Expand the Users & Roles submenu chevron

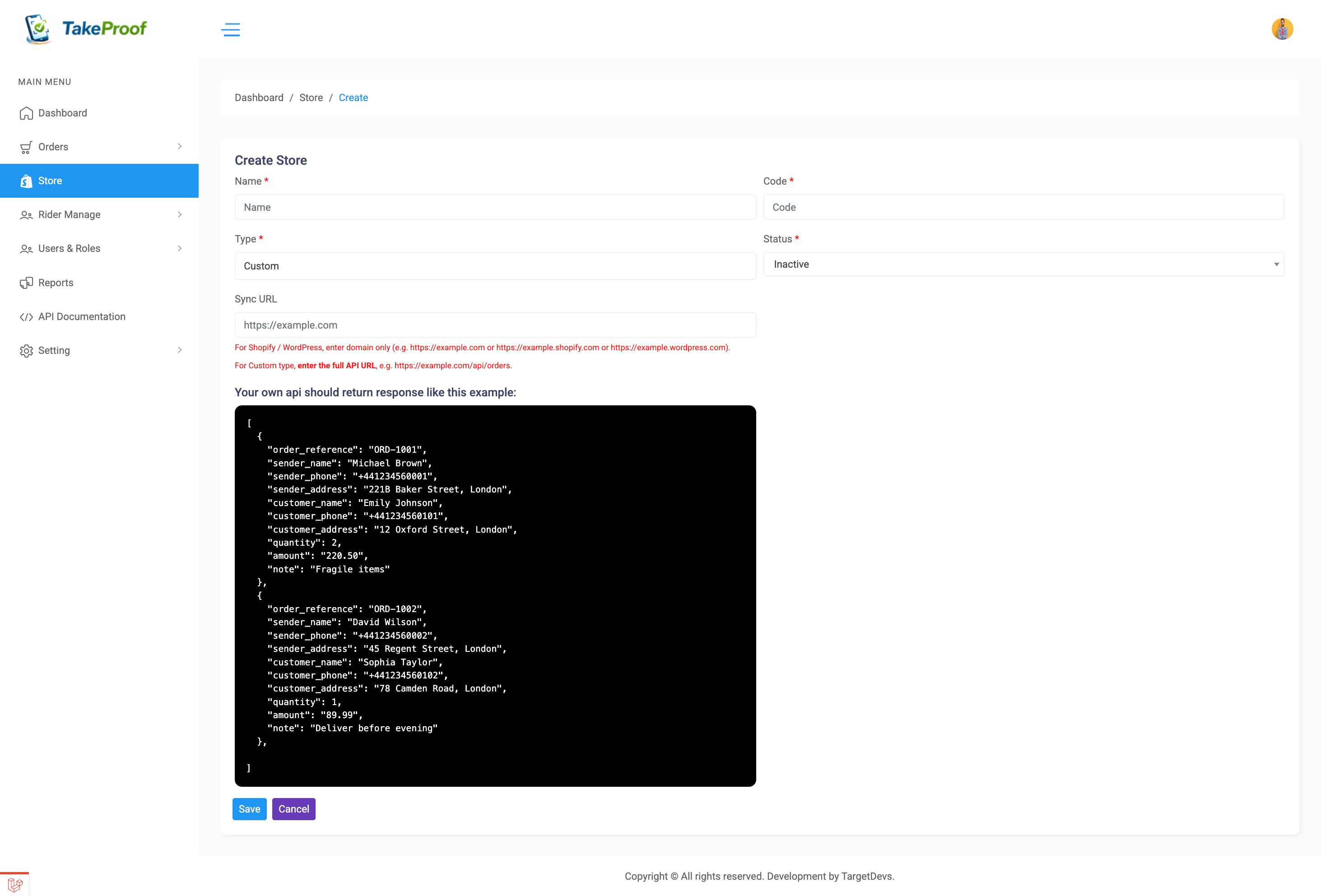[180, 248]
